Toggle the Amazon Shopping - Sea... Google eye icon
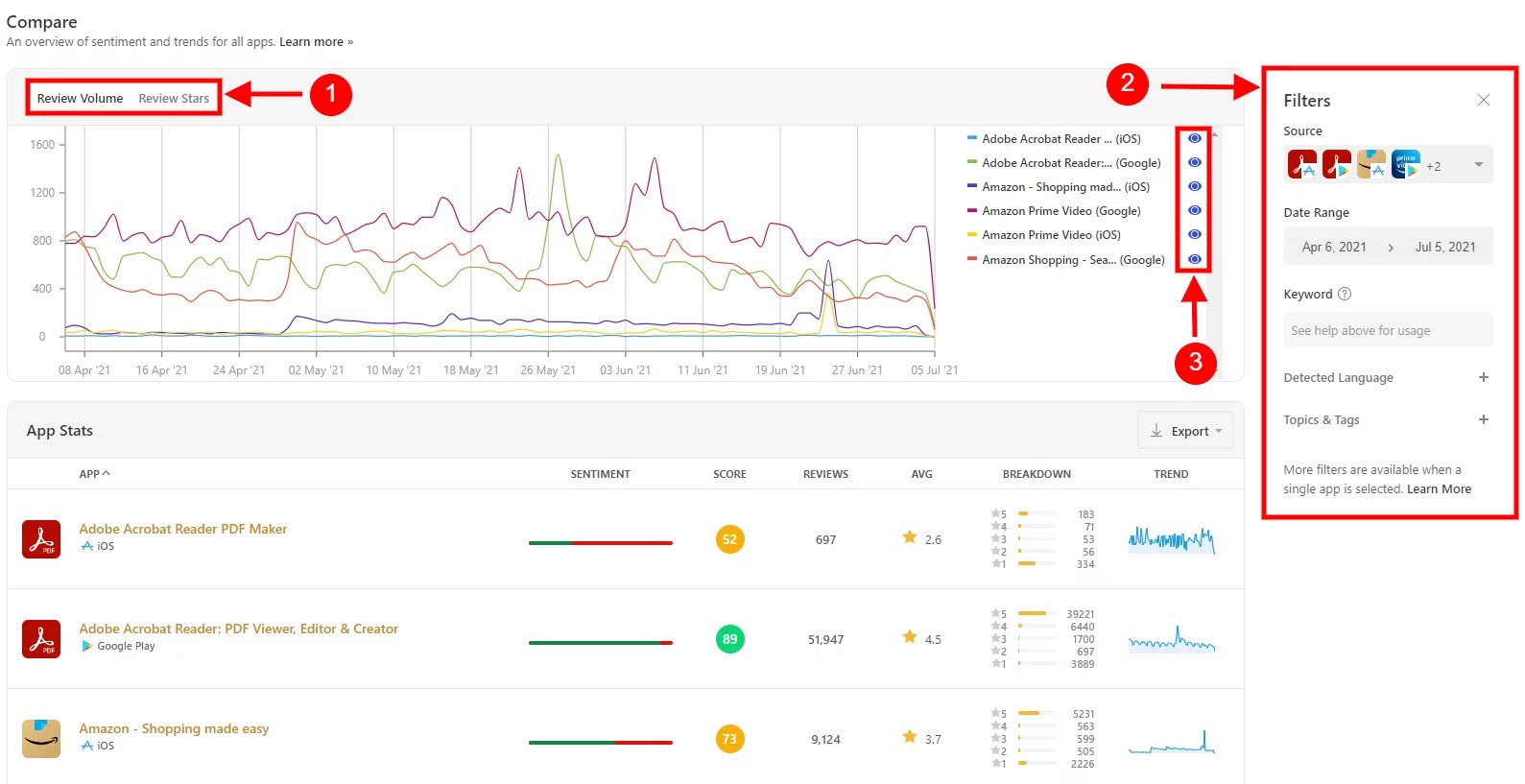Screen dimensions: 1525x784 1195,259
